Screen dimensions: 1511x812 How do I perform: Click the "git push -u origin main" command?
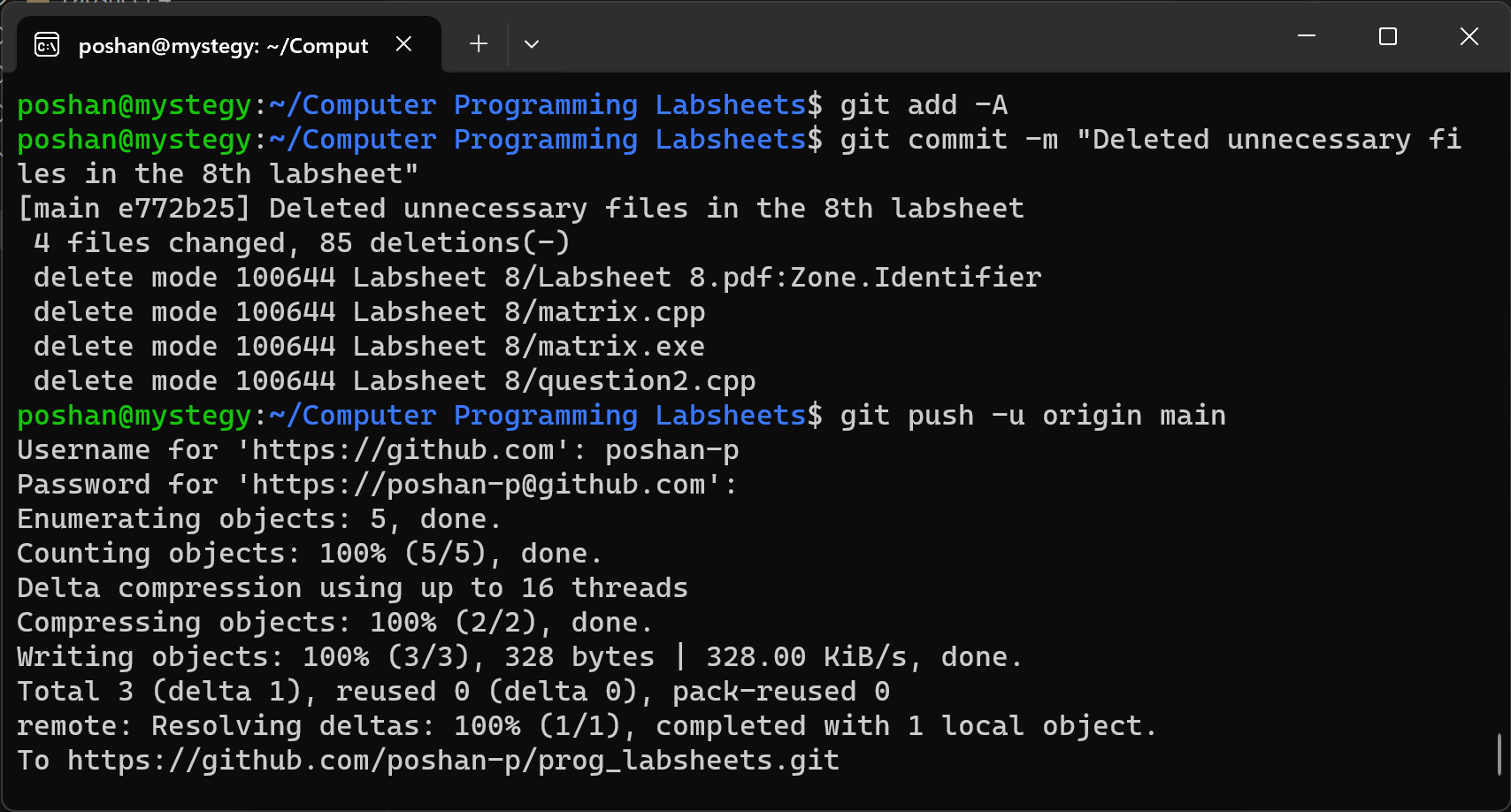coord(1032,416)
